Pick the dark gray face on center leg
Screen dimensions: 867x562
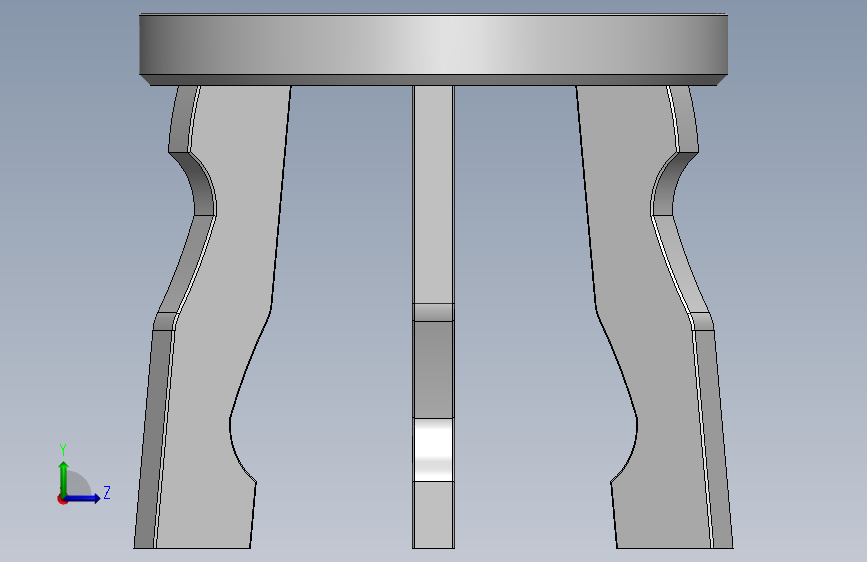coord(434,370)
